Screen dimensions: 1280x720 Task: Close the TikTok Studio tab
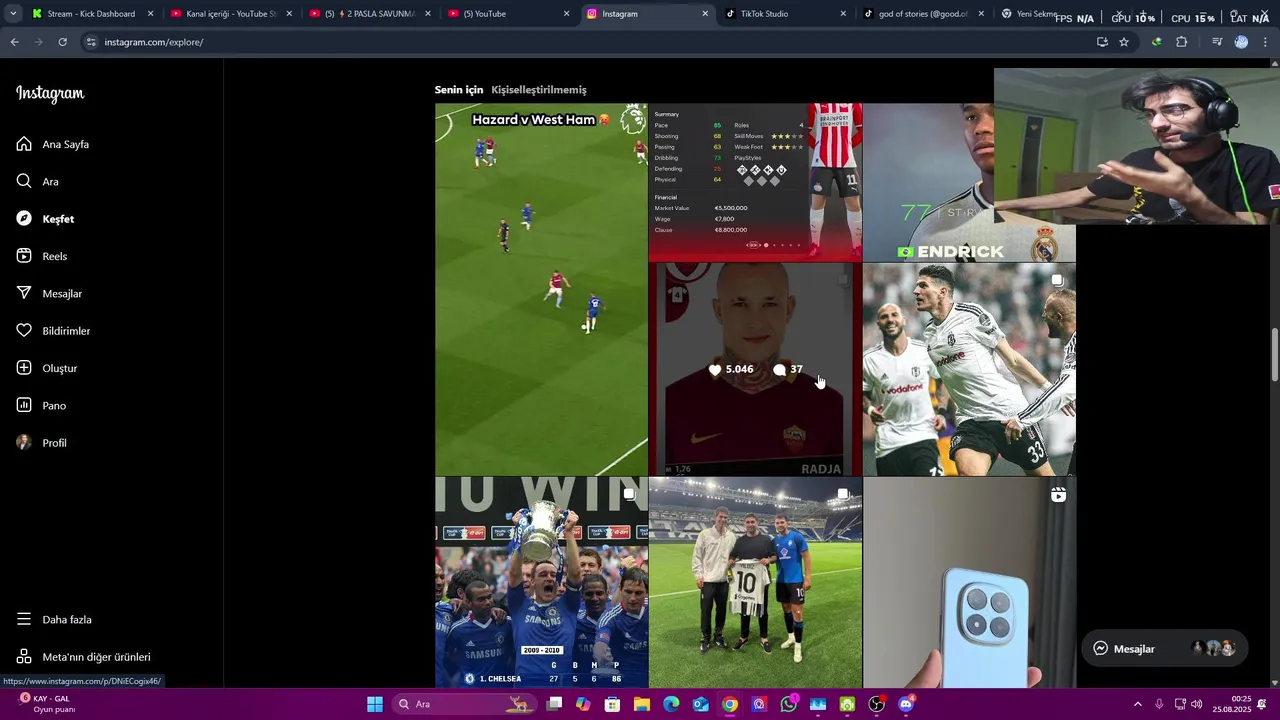[843, 14]
